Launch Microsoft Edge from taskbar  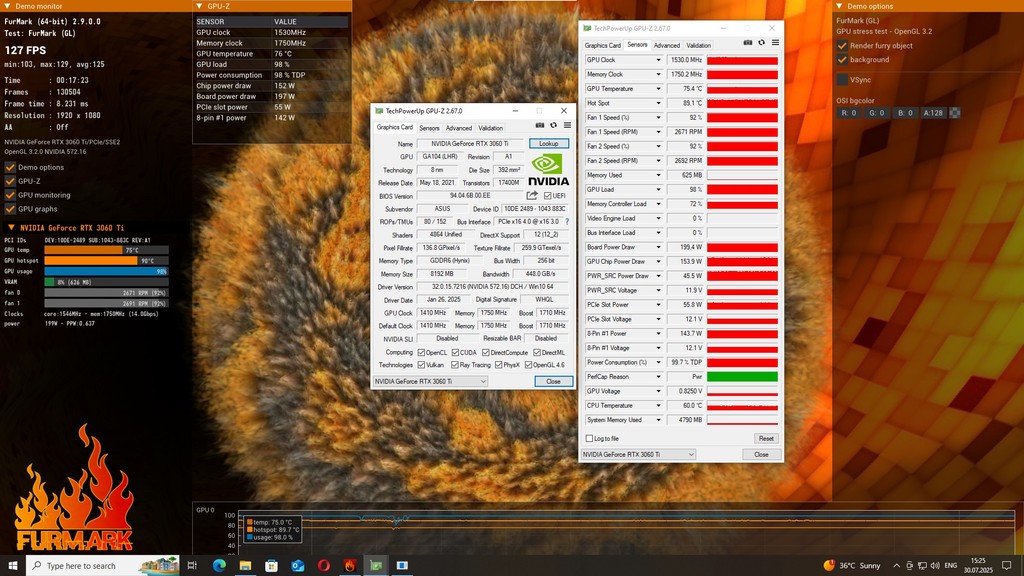219,566
